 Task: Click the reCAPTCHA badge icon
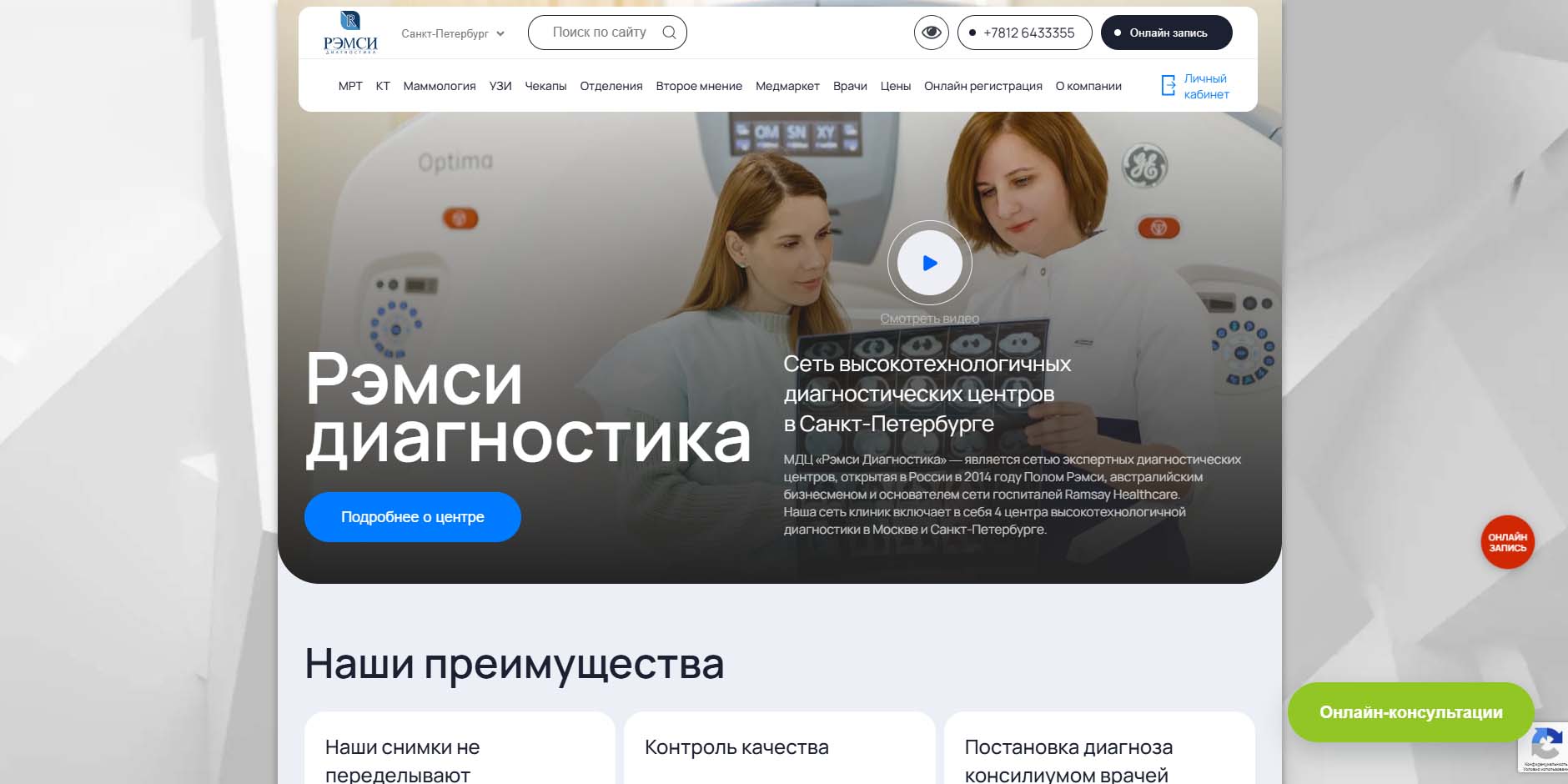point(1545,745)
